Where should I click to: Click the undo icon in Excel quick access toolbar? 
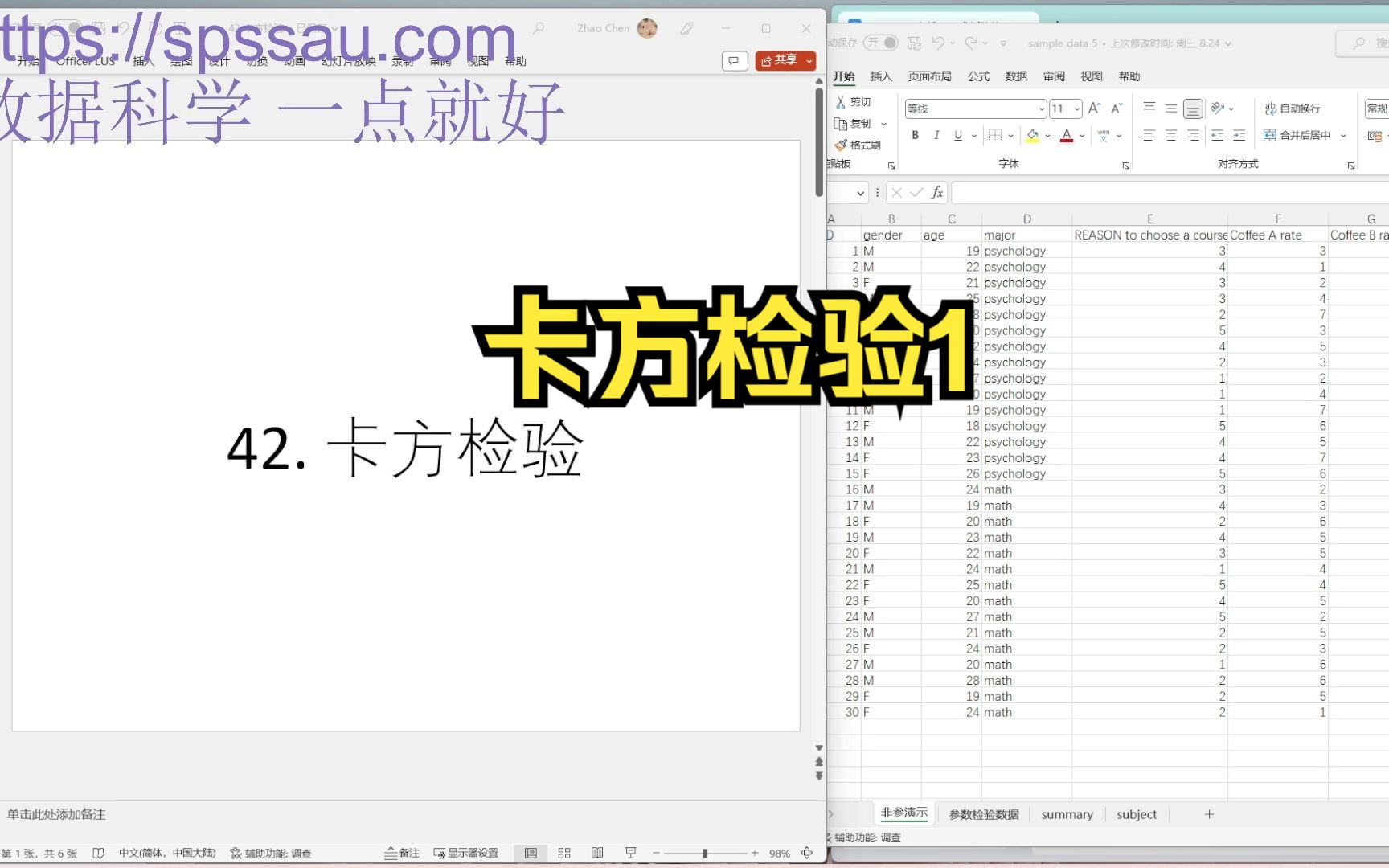pyautogui.click(x=940, y=43)
